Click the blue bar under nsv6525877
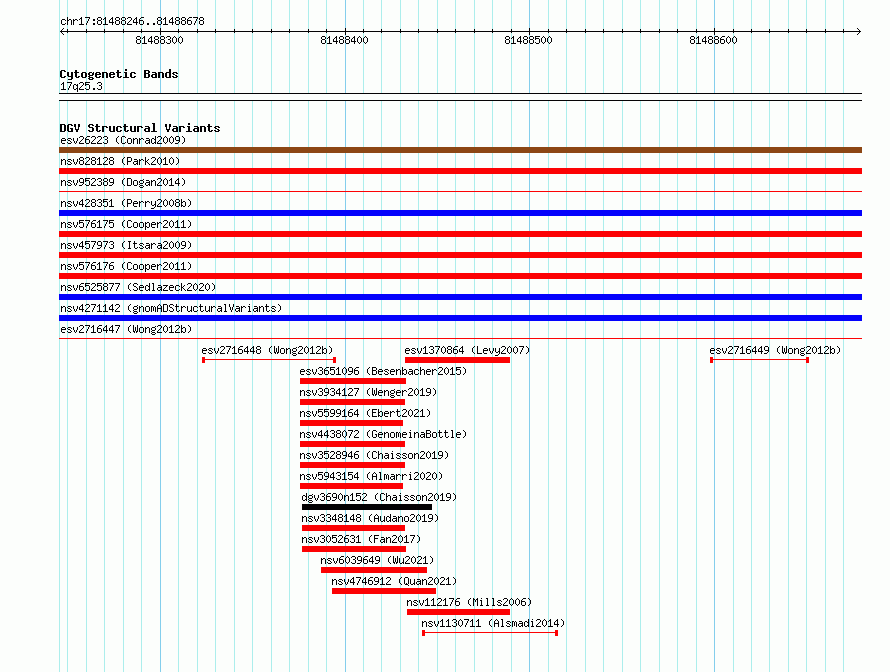Screen dimensions: 890x672 (x=460, y=297)
